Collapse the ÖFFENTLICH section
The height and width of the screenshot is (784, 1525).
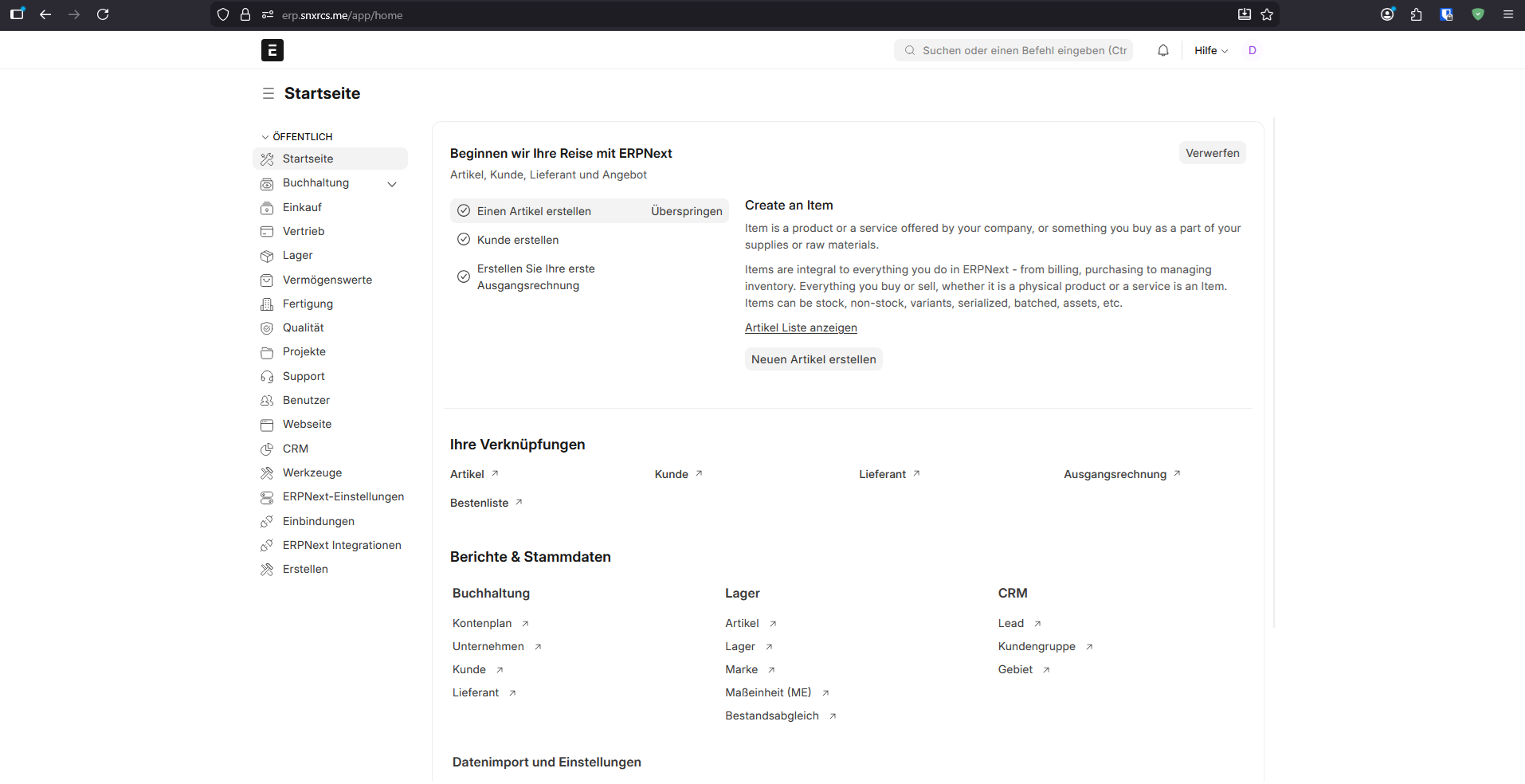tap(297, 136)
